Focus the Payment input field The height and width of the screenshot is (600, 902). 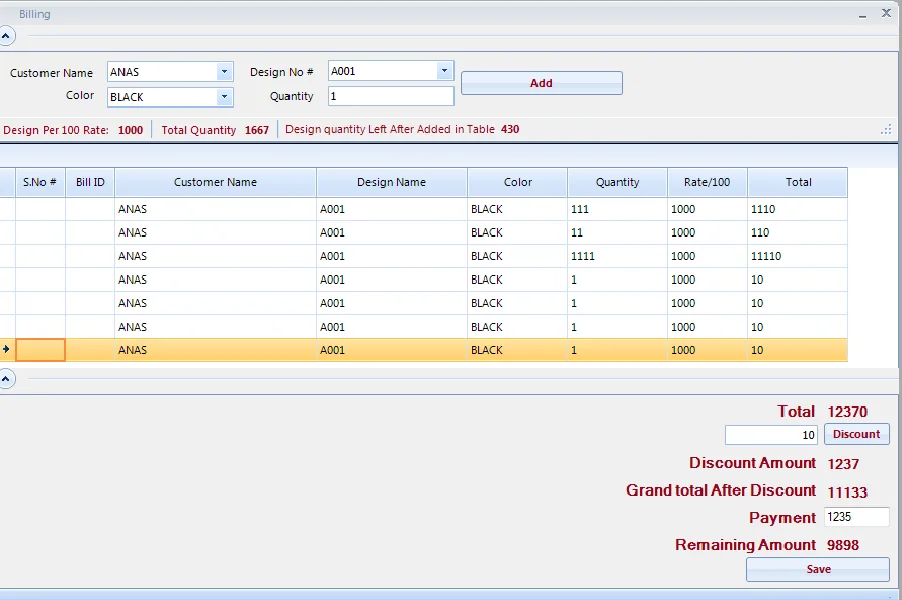857,517
